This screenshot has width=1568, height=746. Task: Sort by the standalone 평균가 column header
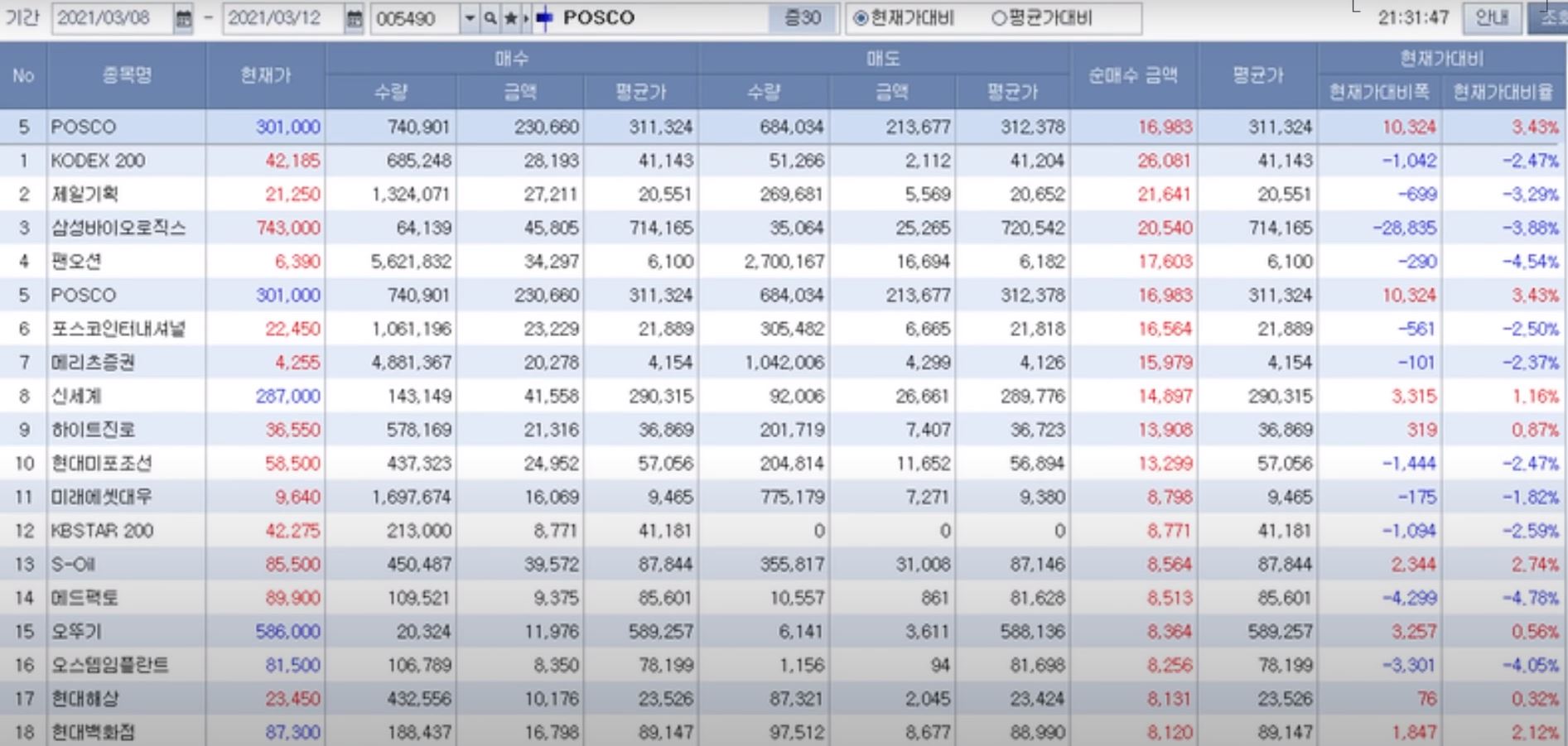(1257, 75)
